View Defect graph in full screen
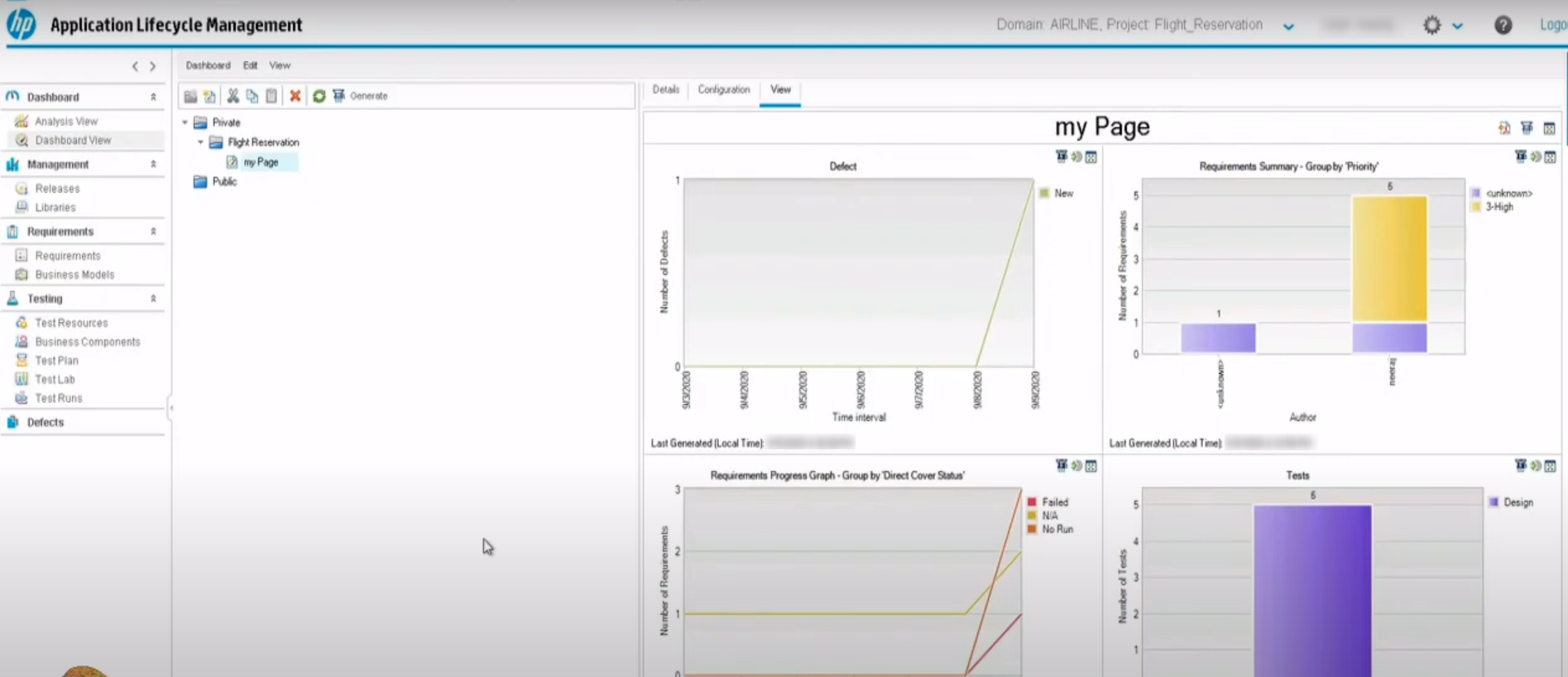The height and width of the screenshot is (677, 1568). pyautogui.click(x=1091, y=156)
